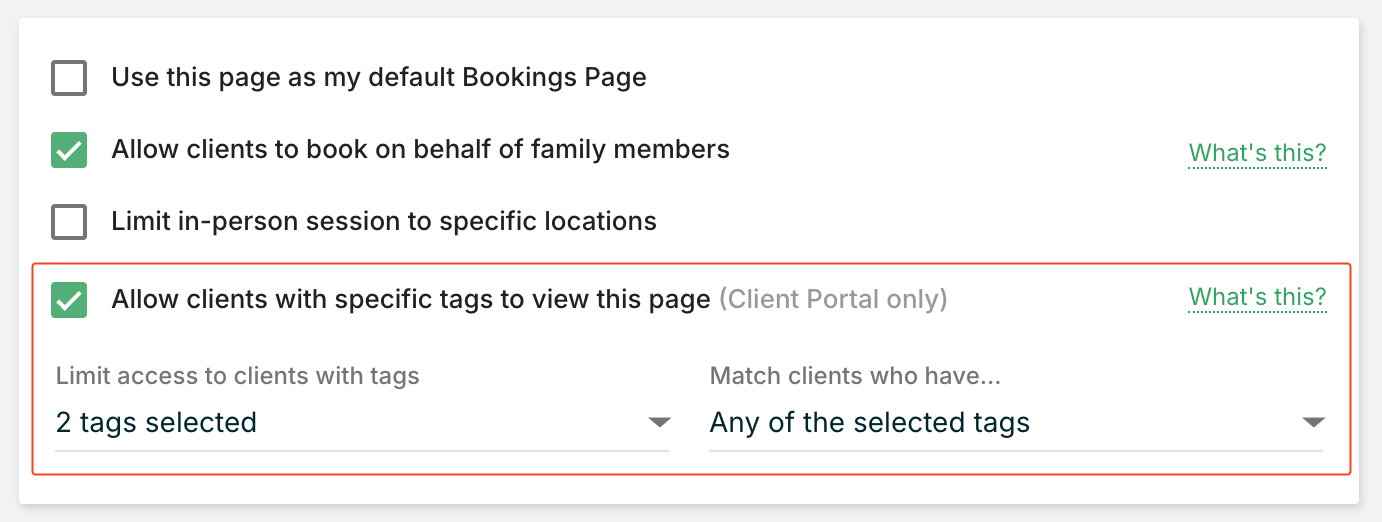Tick the limit in-person session checkbox
This screenshot has width=1382, height=522.
pyautogui.click(x=69, y=221)
